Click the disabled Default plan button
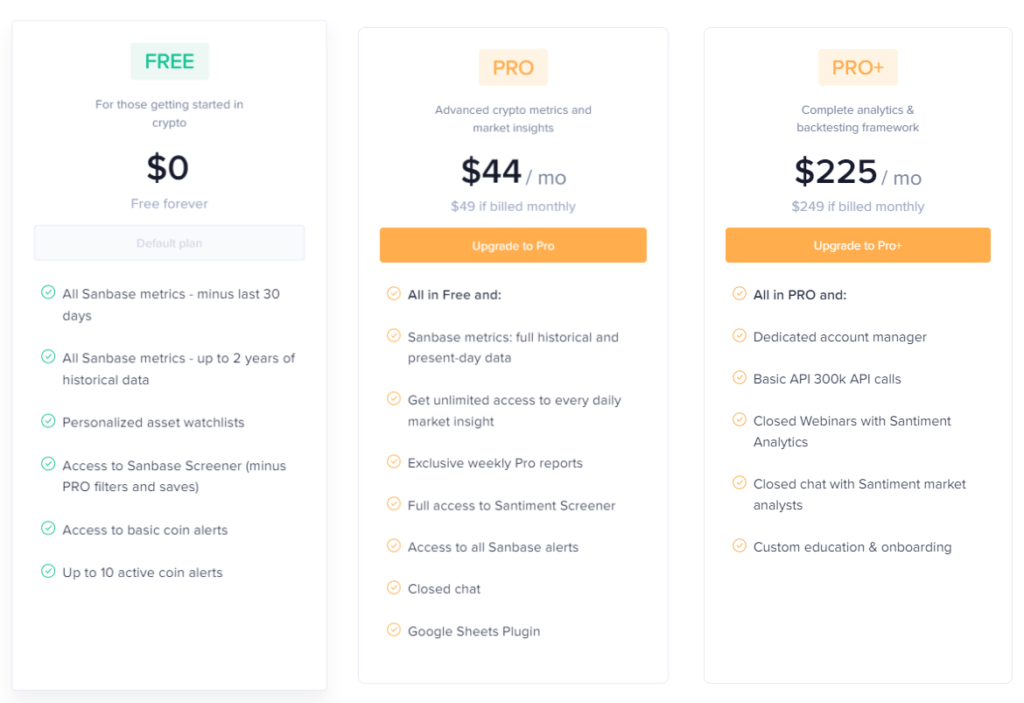This screenshot has width=1024, height=703. (x=169, y=243)
